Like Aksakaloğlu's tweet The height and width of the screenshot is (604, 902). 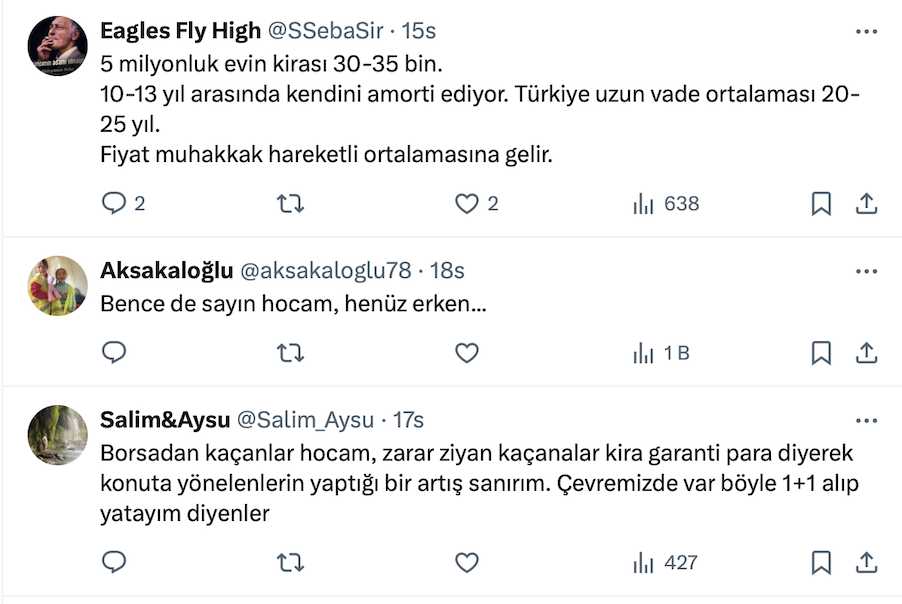(467, 353)
